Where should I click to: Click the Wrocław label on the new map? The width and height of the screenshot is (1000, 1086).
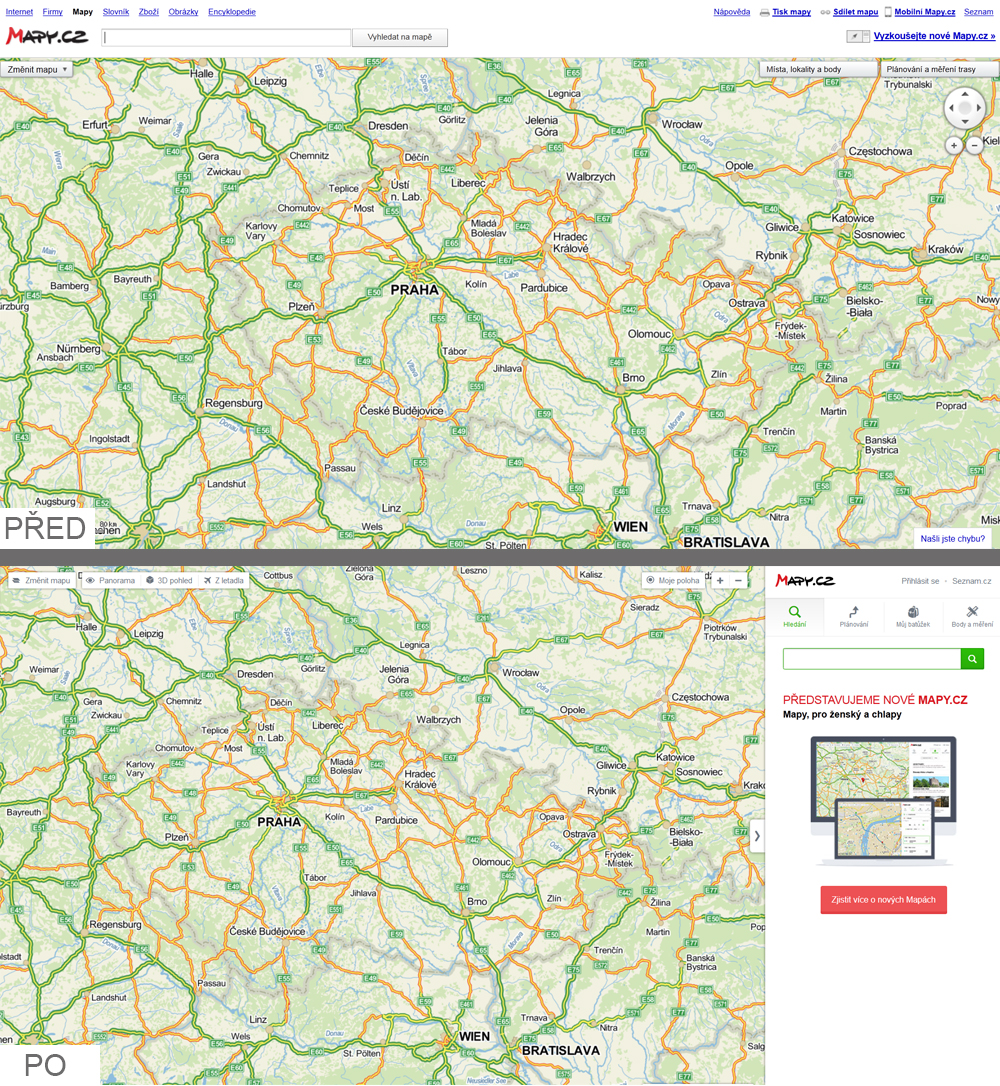point(520,673)
